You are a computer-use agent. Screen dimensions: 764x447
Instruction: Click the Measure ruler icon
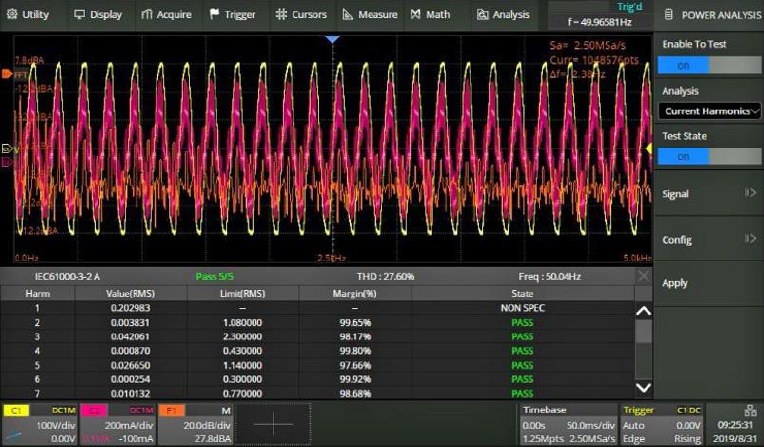click(x=347, y=14)
